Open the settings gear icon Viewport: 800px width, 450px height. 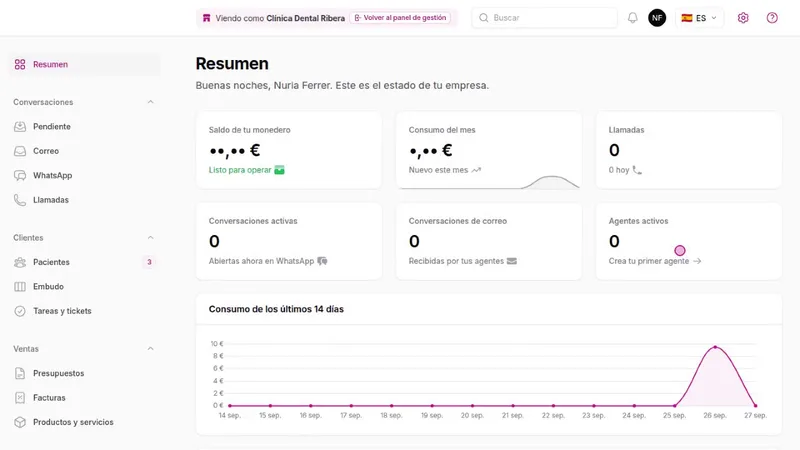[x=743, y=18]
